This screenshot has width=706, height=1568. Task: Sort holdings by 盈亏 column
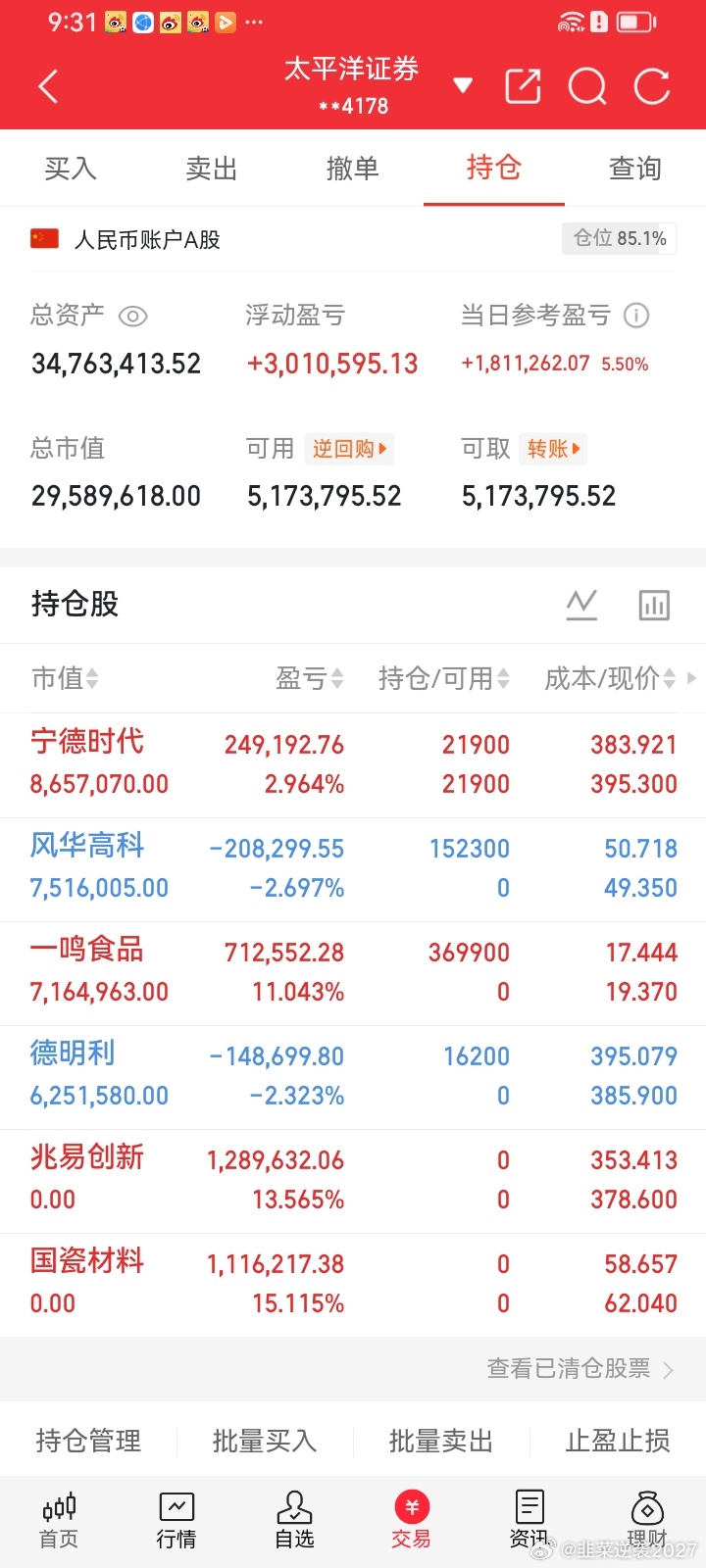point(310,678)
